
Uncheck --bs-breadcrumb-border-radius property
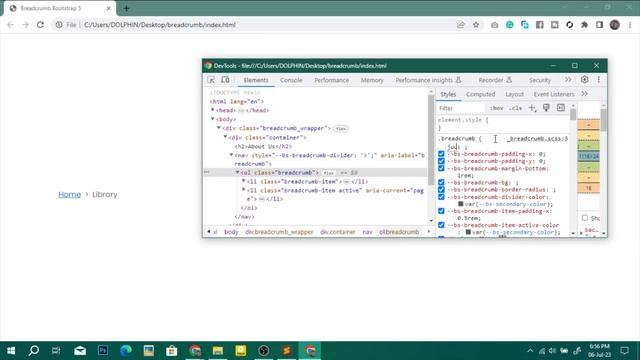441,189
